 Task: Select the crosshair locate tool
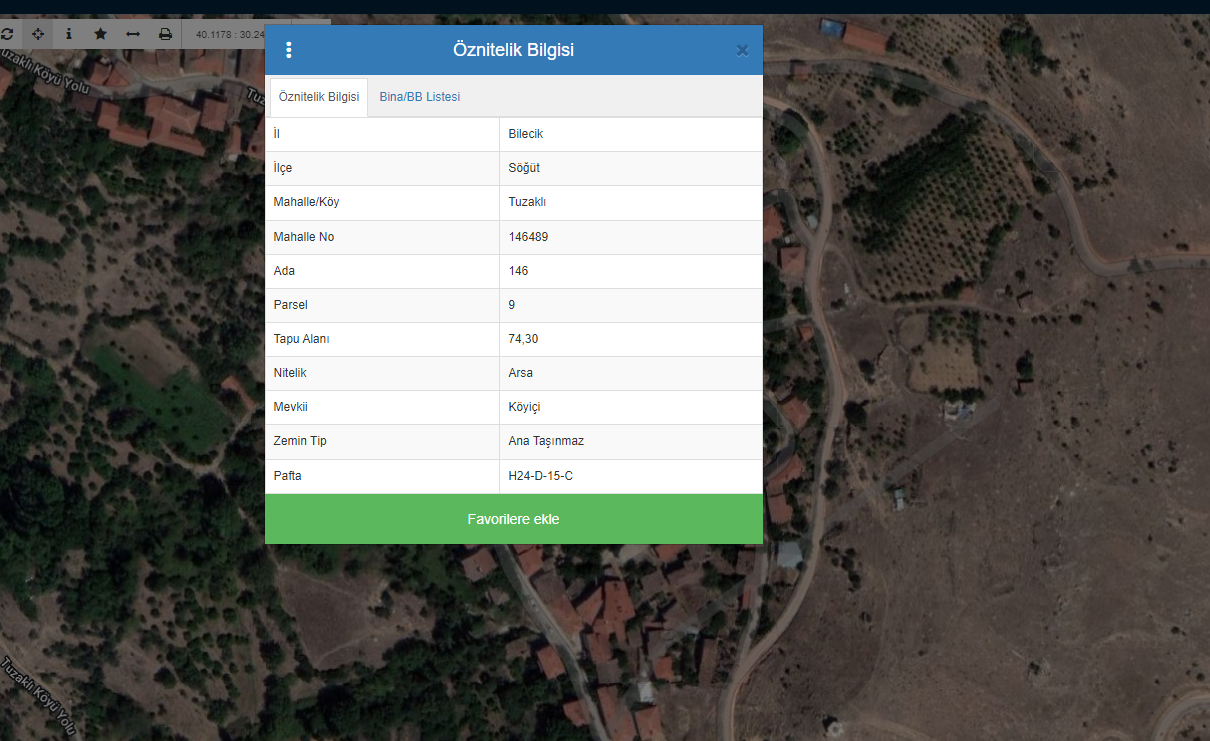point(38,34)
